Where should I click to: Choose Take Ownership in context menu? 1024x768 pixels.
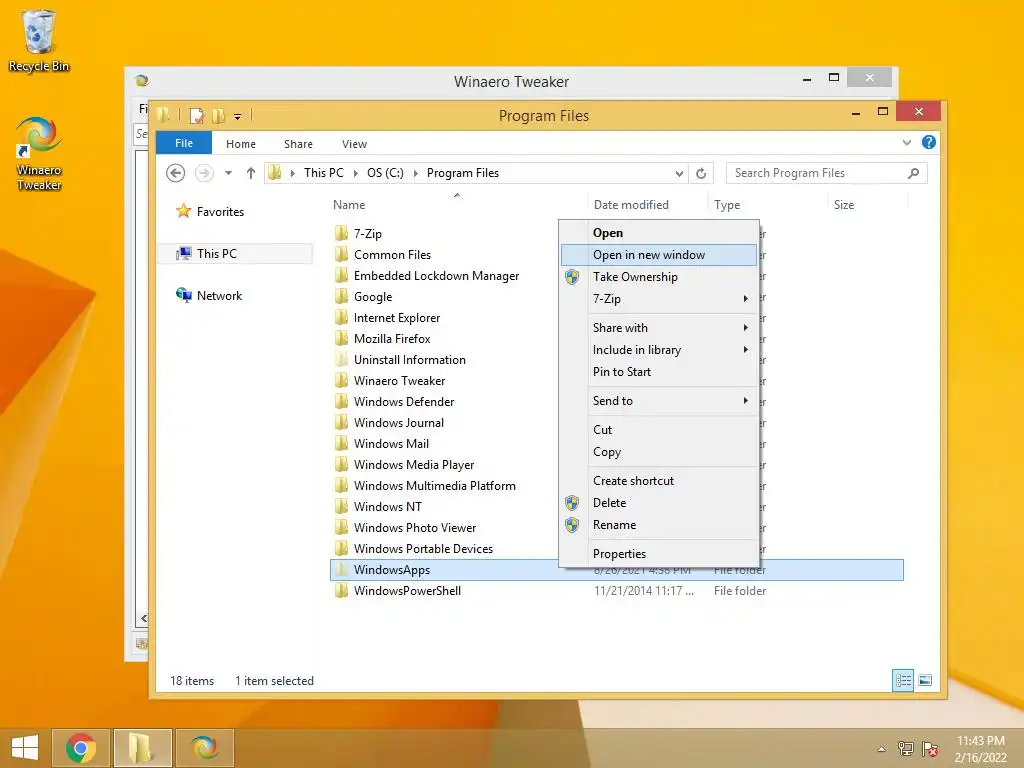pyautogui.click(x=659, y=277)
